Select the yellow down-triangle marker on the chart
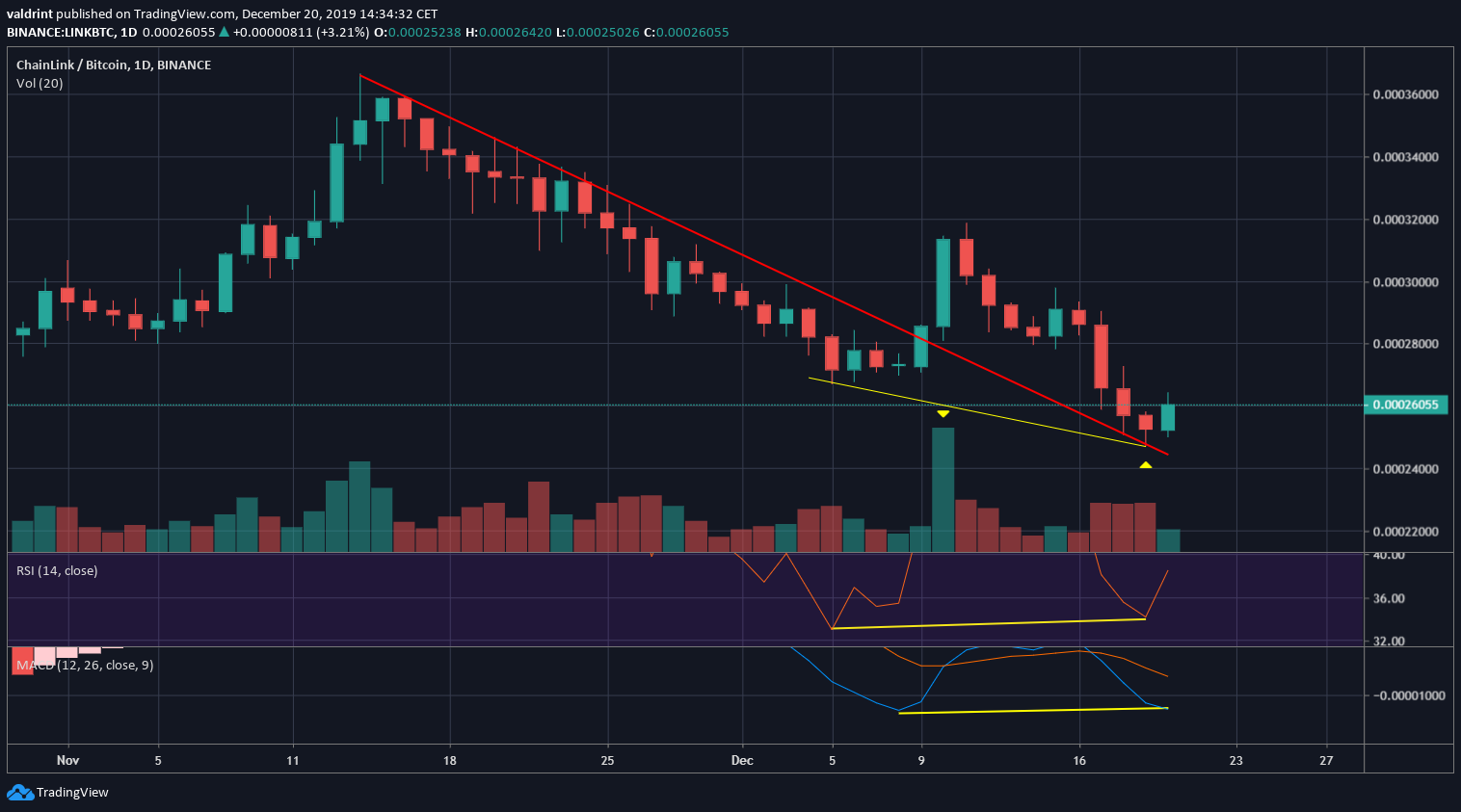Image resolution: width=1461 pixels, height=812 pixels. point(943,412)
